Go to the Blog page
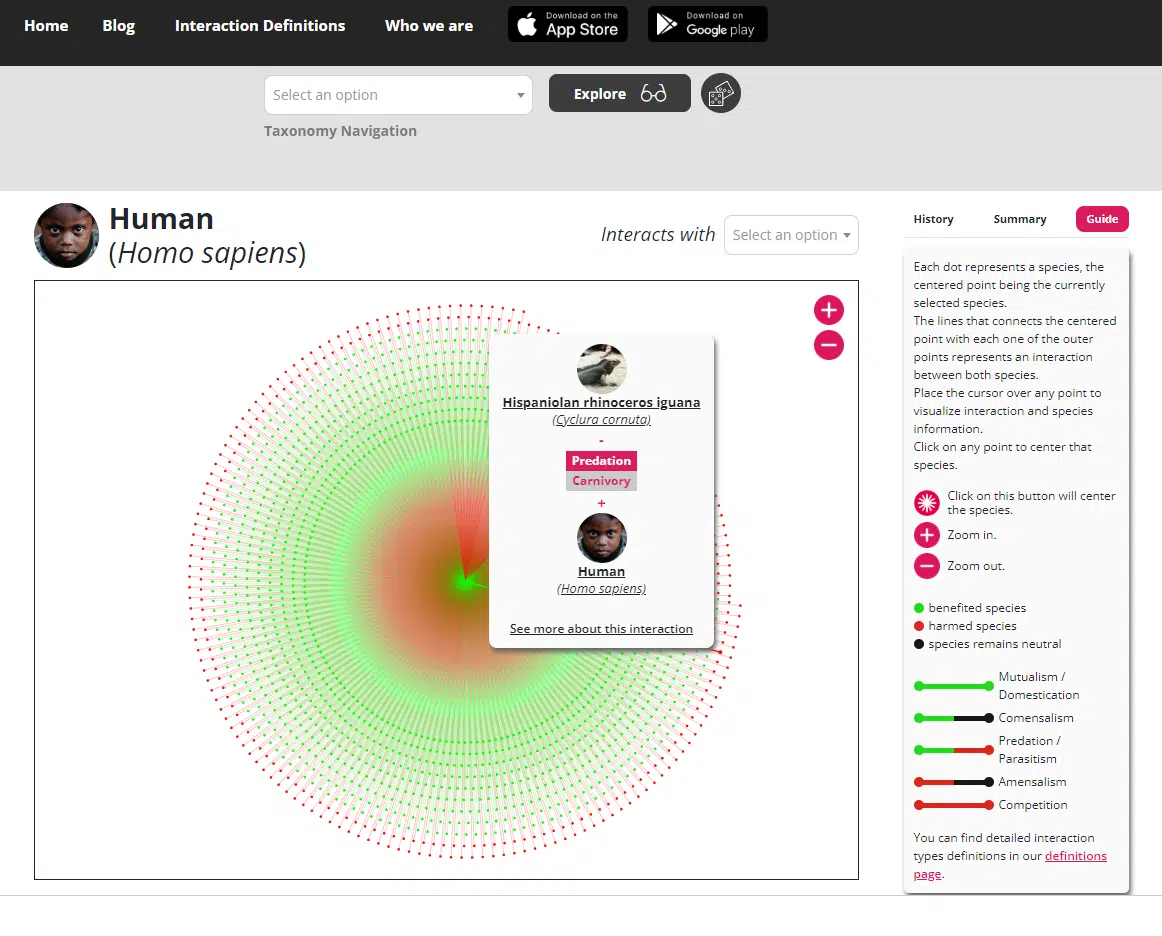The image size is (1162, 936). (x=118, y=26)
